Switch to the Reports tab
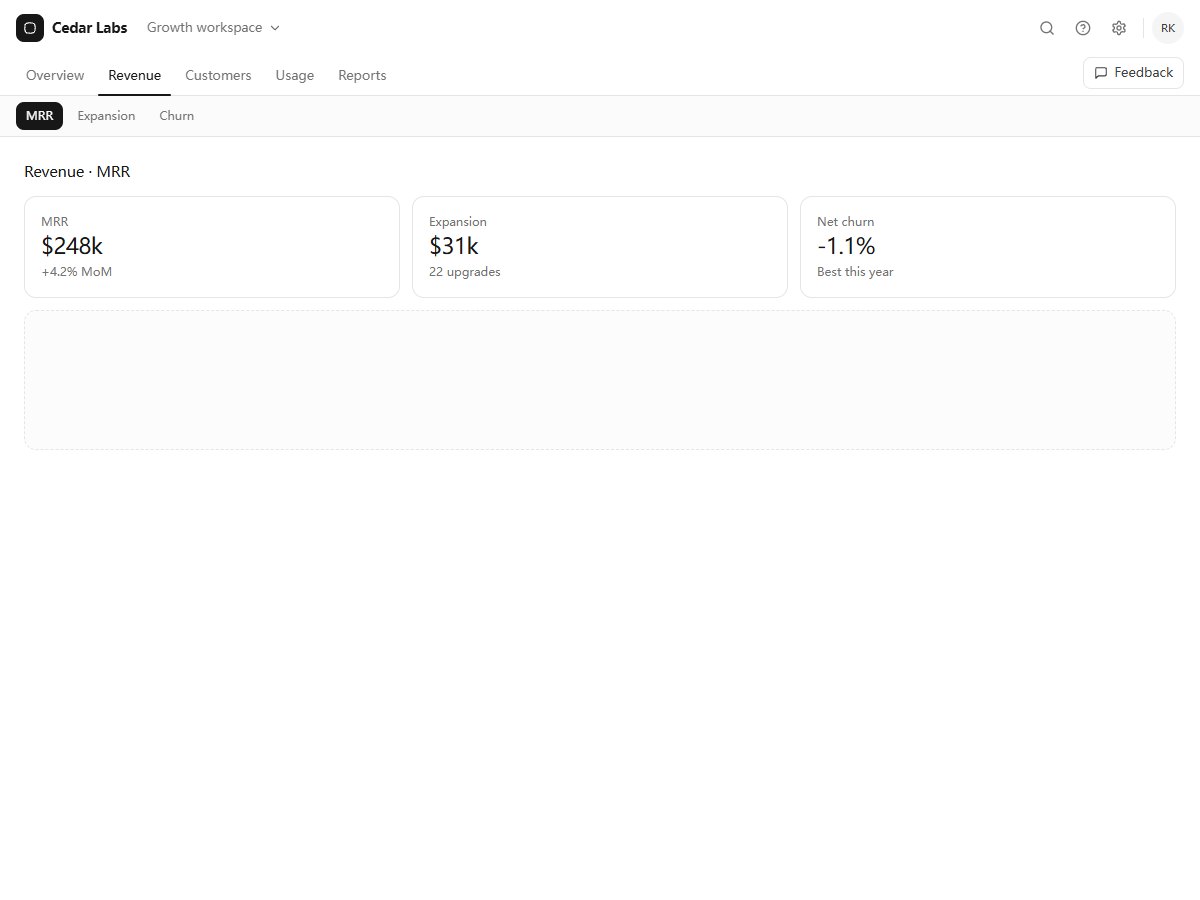This screenshot has height=900, width=1200. [x=362, y=75]
